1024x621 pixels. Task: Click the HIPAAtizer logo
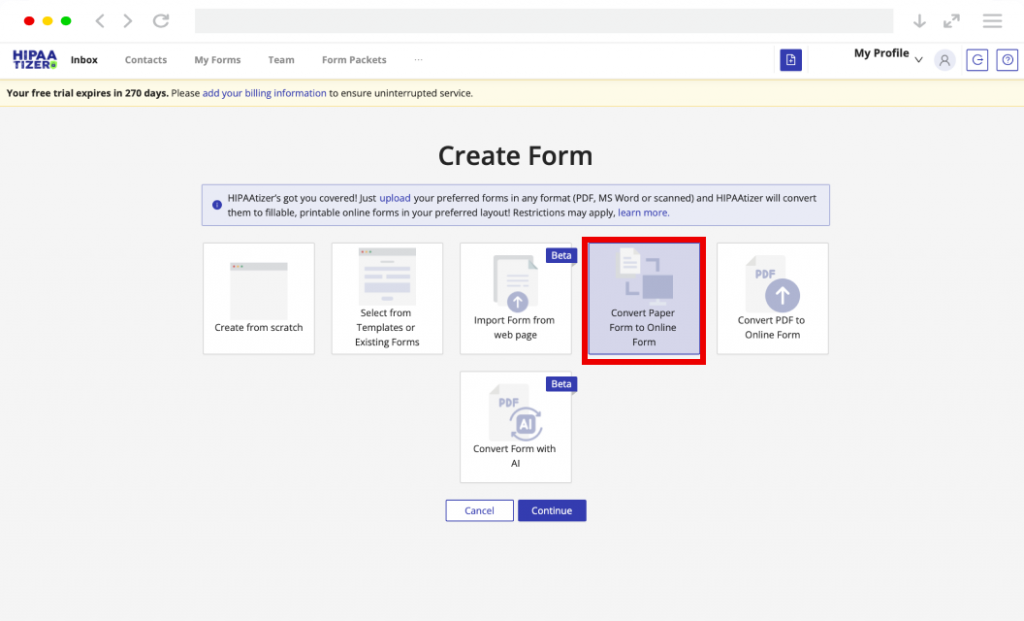pos(33,59)
